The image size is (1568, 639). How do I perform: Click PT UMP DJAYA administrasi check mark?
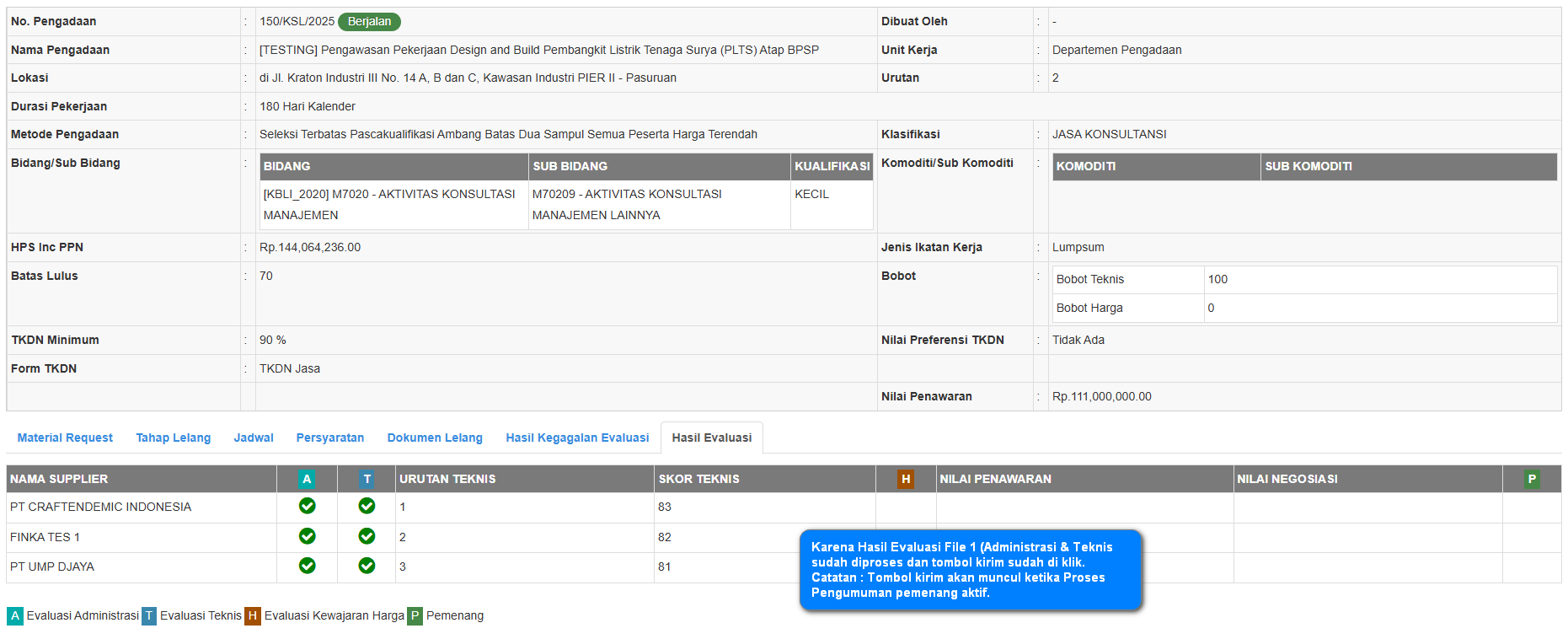point(308,566)
